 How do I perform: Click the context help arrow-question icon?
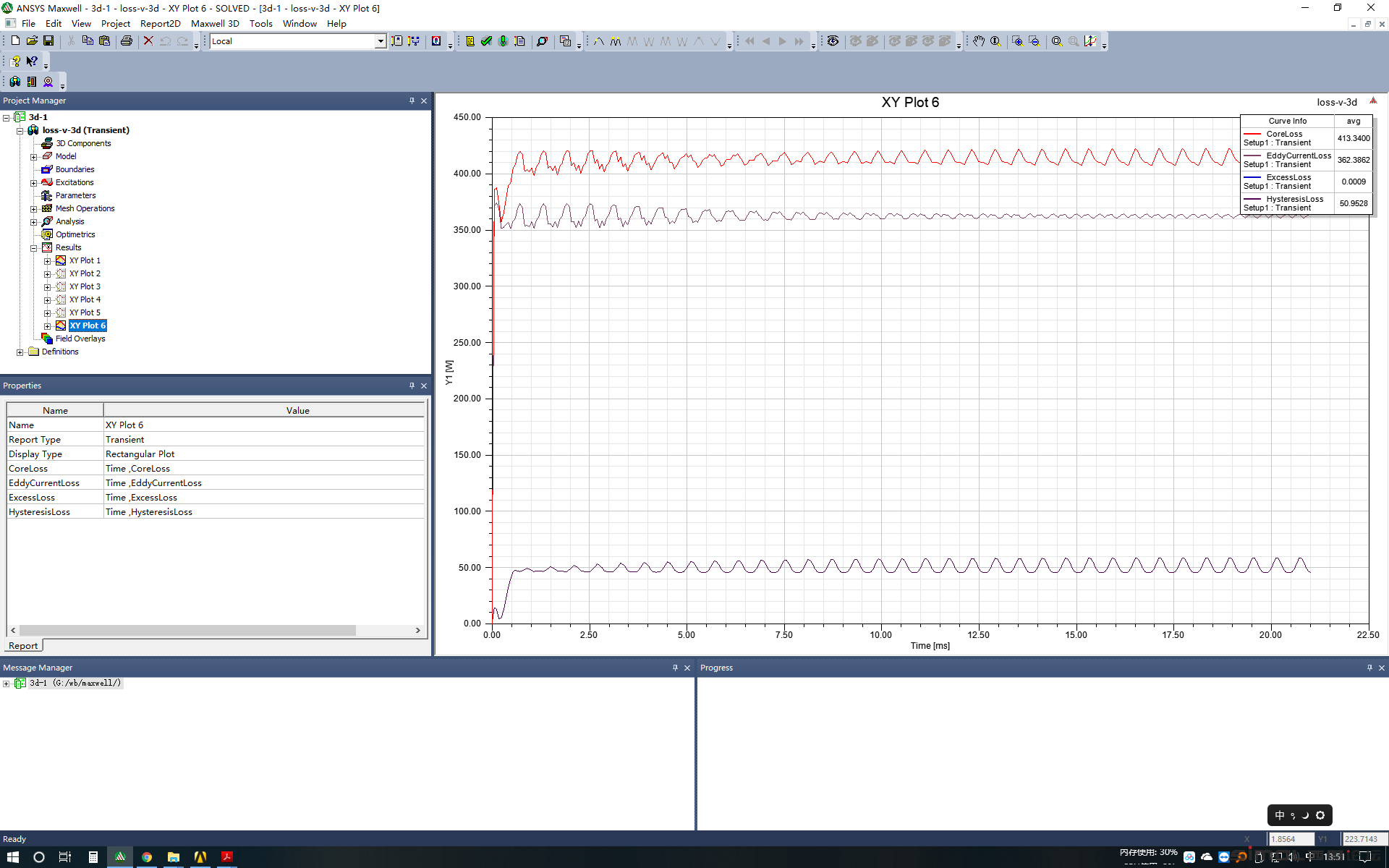[32, 61]
